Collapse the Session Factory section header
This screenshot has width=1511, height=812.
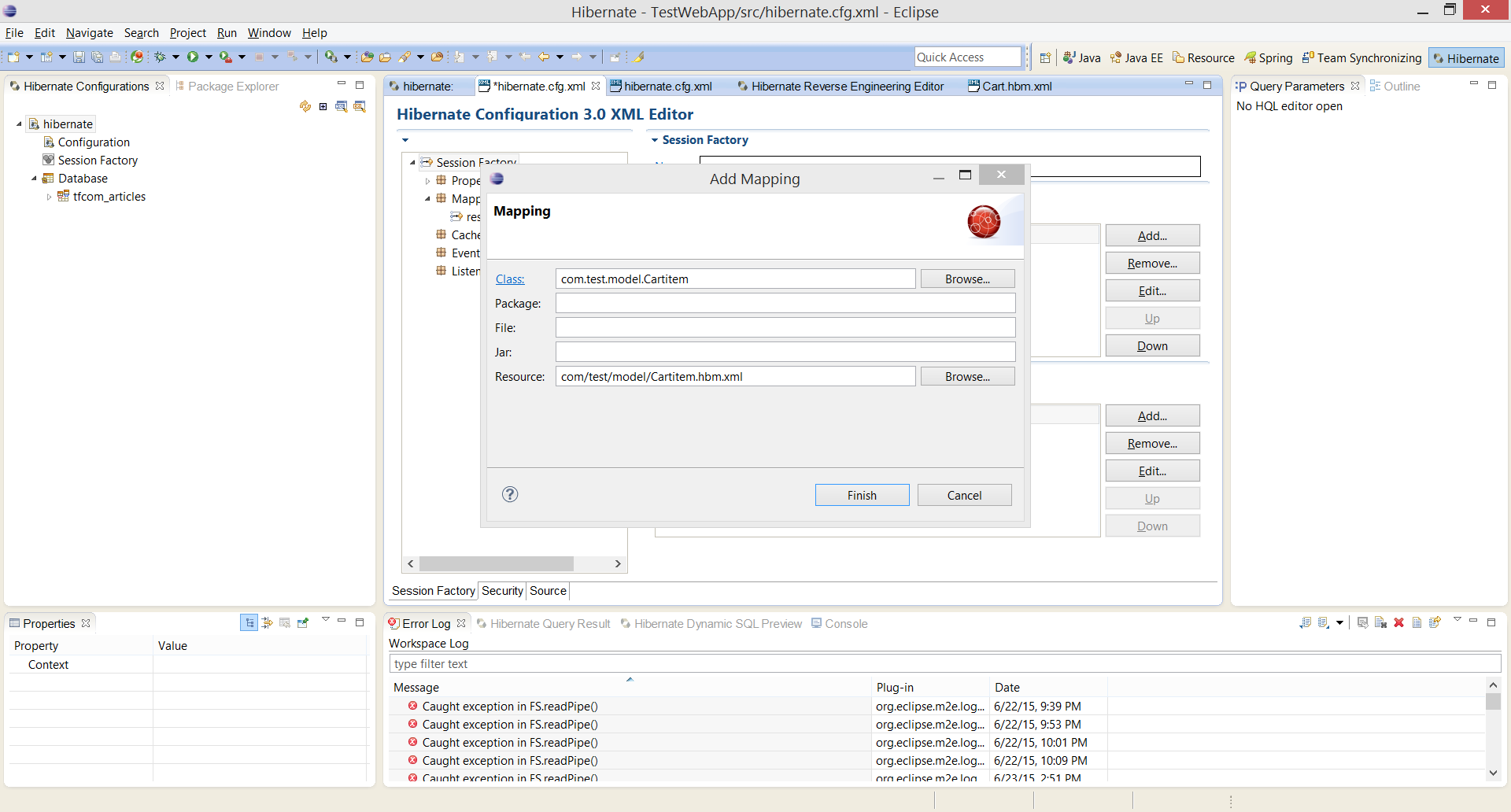click(655, 140)
